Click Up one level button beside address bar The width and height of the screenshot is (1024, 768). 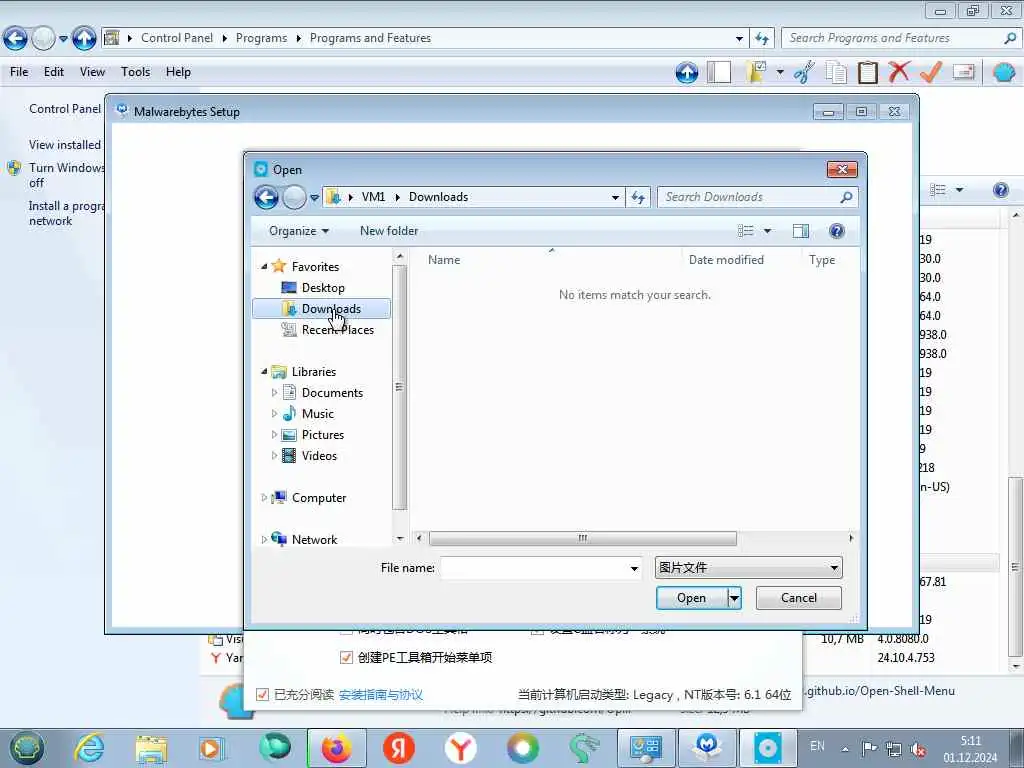pos(84,39)
